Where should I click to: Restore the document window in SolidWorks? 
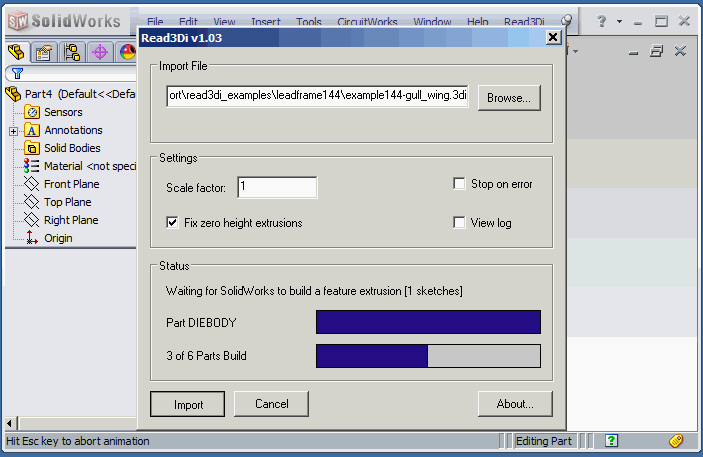pyautogui.click(x=656, y=51)
